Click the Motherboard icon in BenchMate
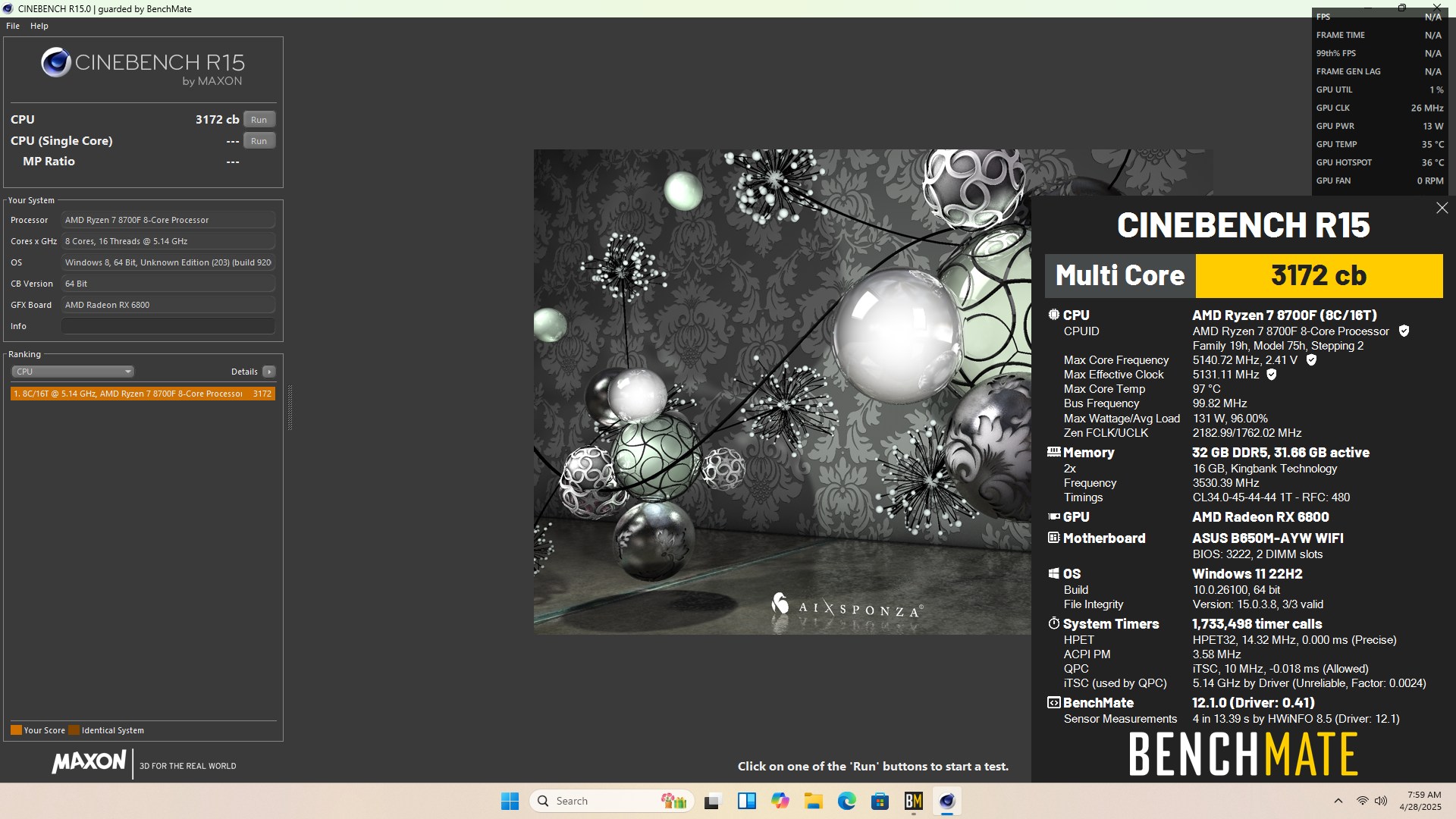The image size is (1456, 819). (x=1053, y=538)
